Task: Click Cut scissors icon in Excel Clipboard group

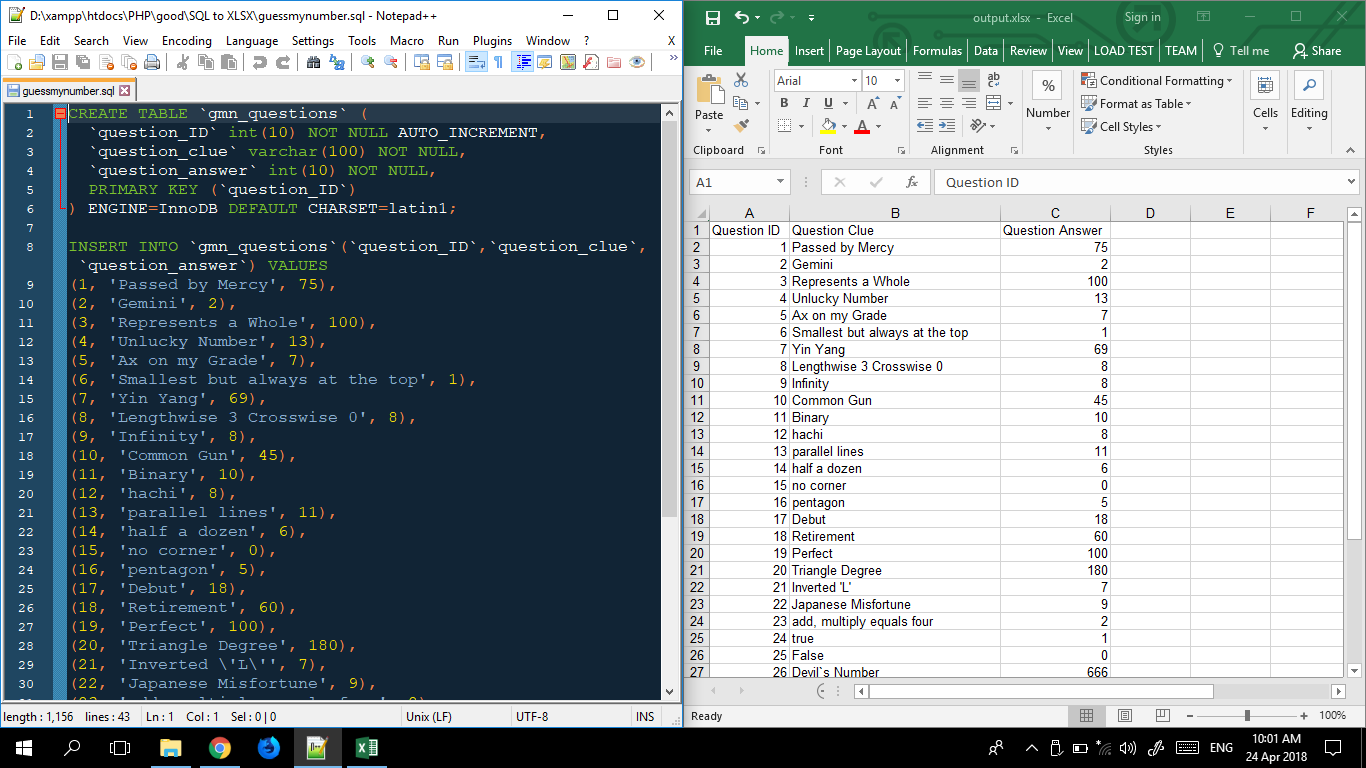Action: coord(740,80)
